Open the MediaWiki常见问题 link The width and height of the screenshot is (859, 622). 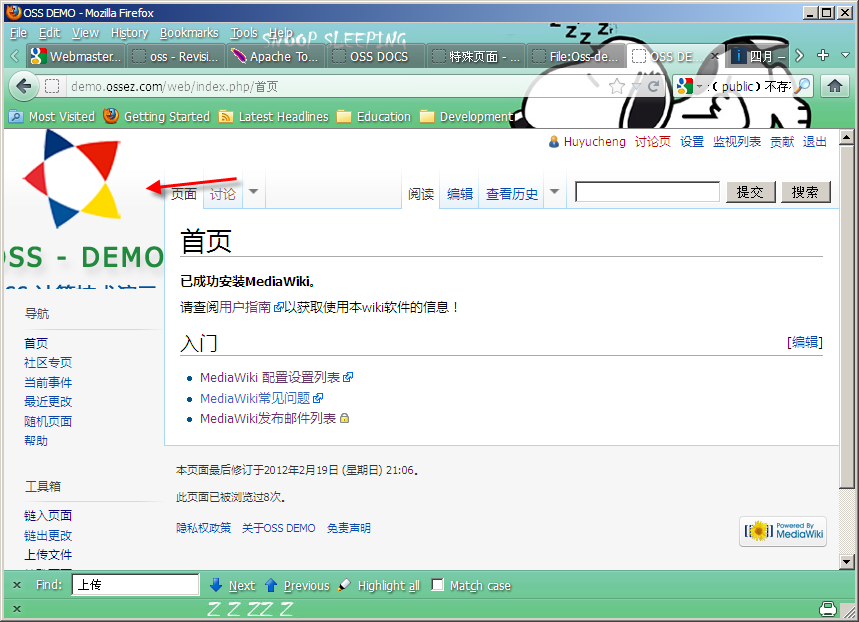pos(255,398)
